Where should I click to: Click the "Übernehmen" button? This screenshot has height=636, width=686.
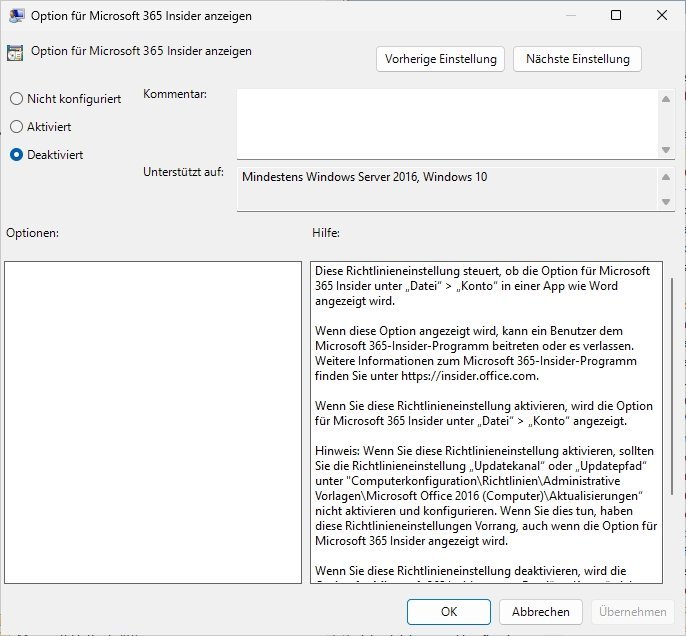pyautogui.click(x=631, y=611)
